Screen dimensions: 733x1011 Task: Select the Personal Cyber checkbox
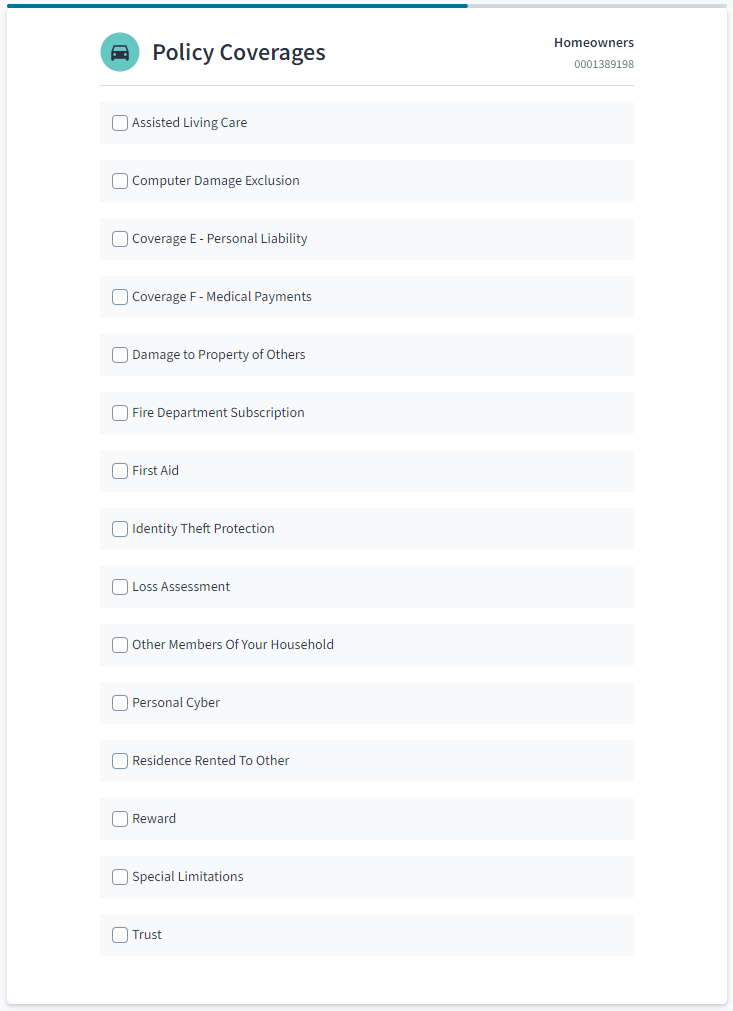(x=120, y=703)
